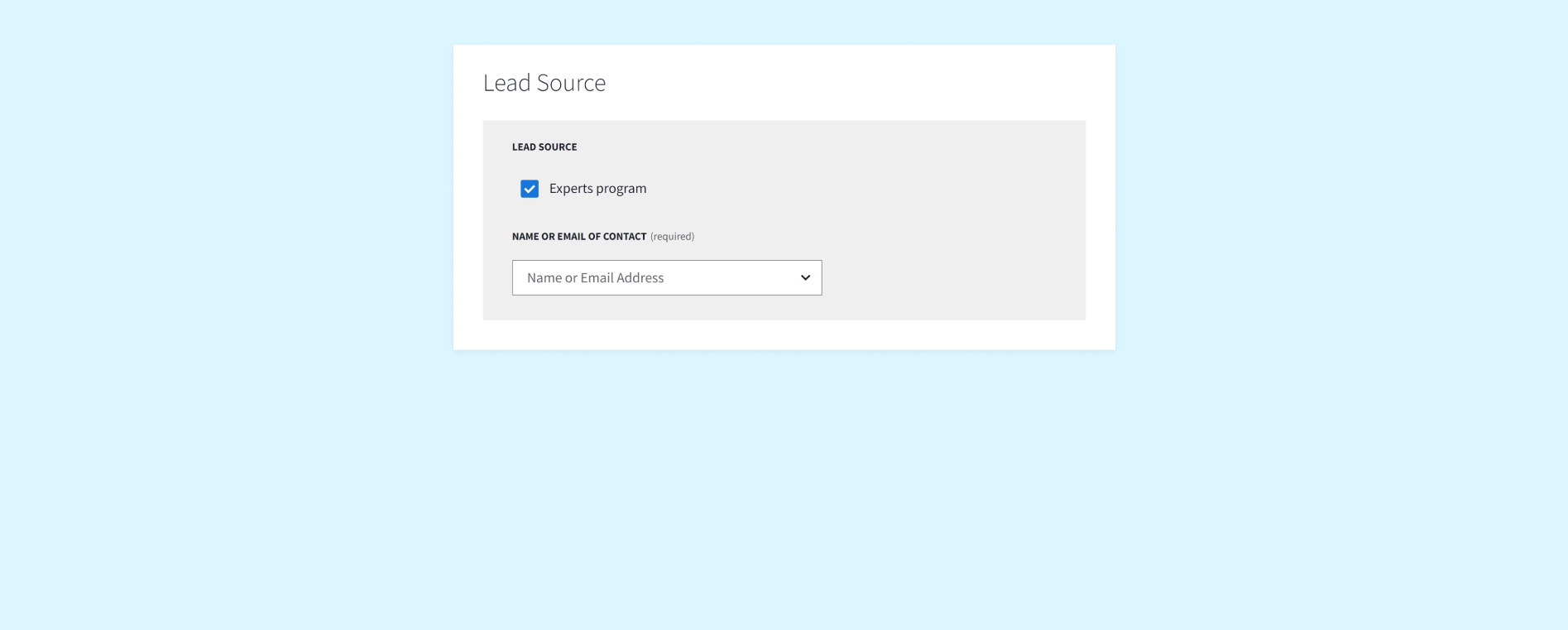The width and height of the screenshot is (1568, 630).
Task: Toggle the blue checkmark box
Action: point(530,189)
